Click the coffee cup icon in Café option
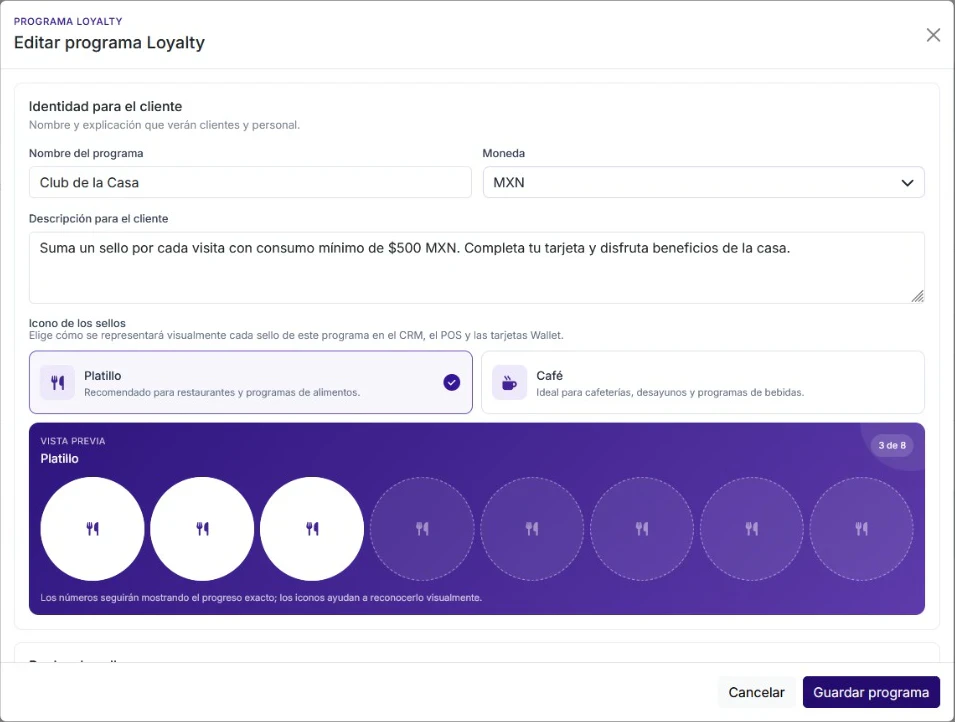Image resolution: width=955 pixels, height=722 pixels. point(509,383)
